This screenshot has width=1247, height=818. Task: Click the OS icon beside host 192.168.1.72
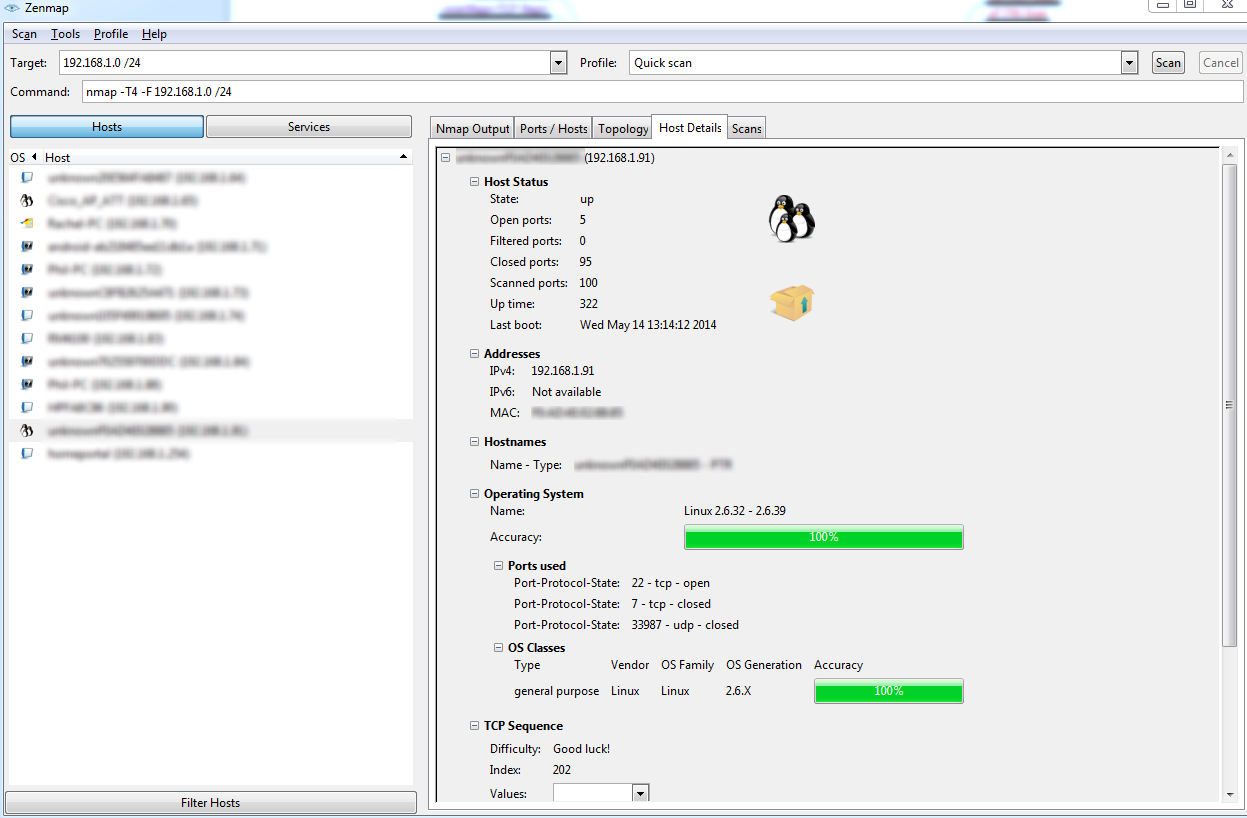pos(27,269)
